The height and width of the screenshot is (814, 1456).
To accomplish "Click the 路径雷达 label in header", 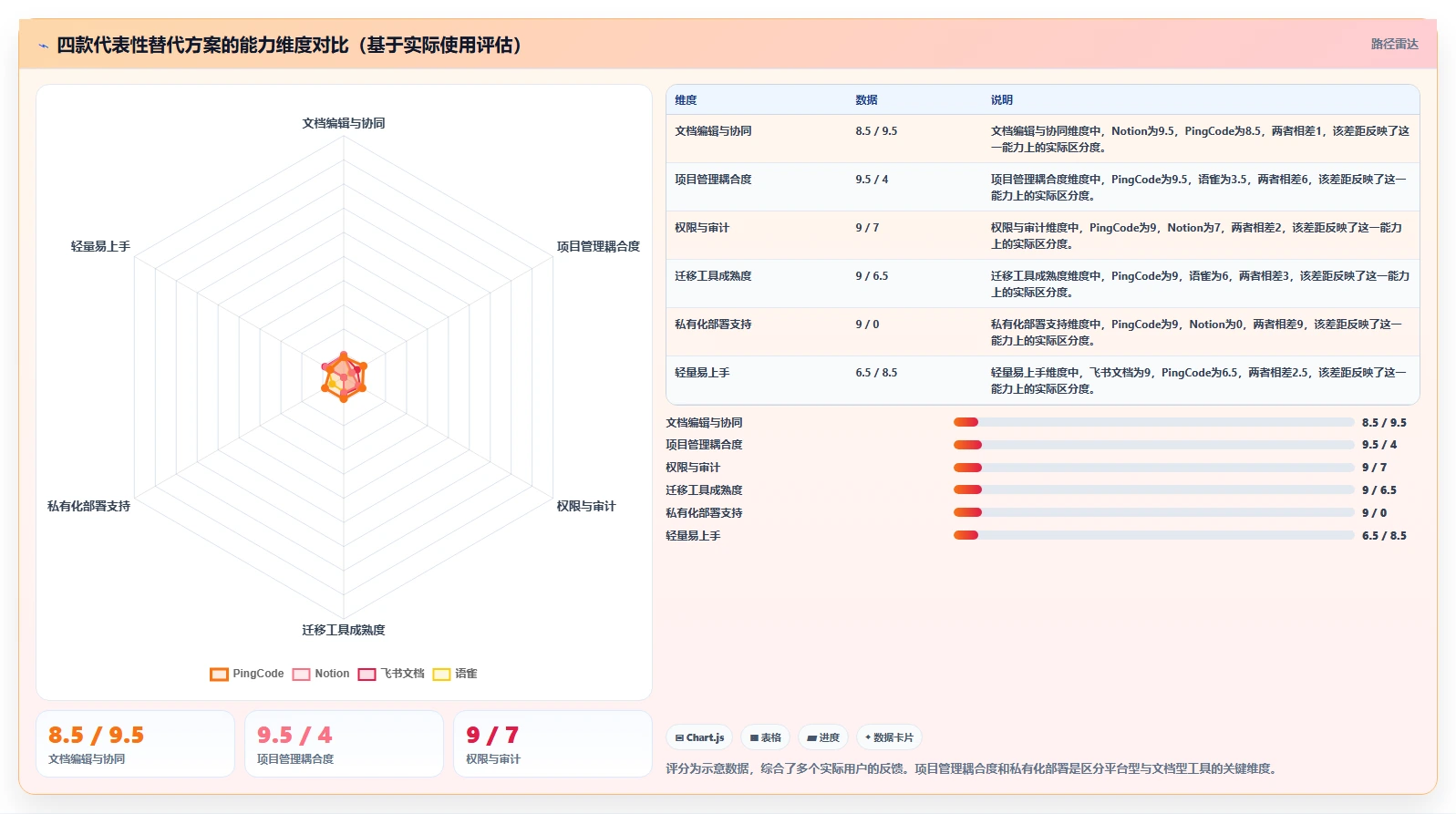I will (1394, 44).
